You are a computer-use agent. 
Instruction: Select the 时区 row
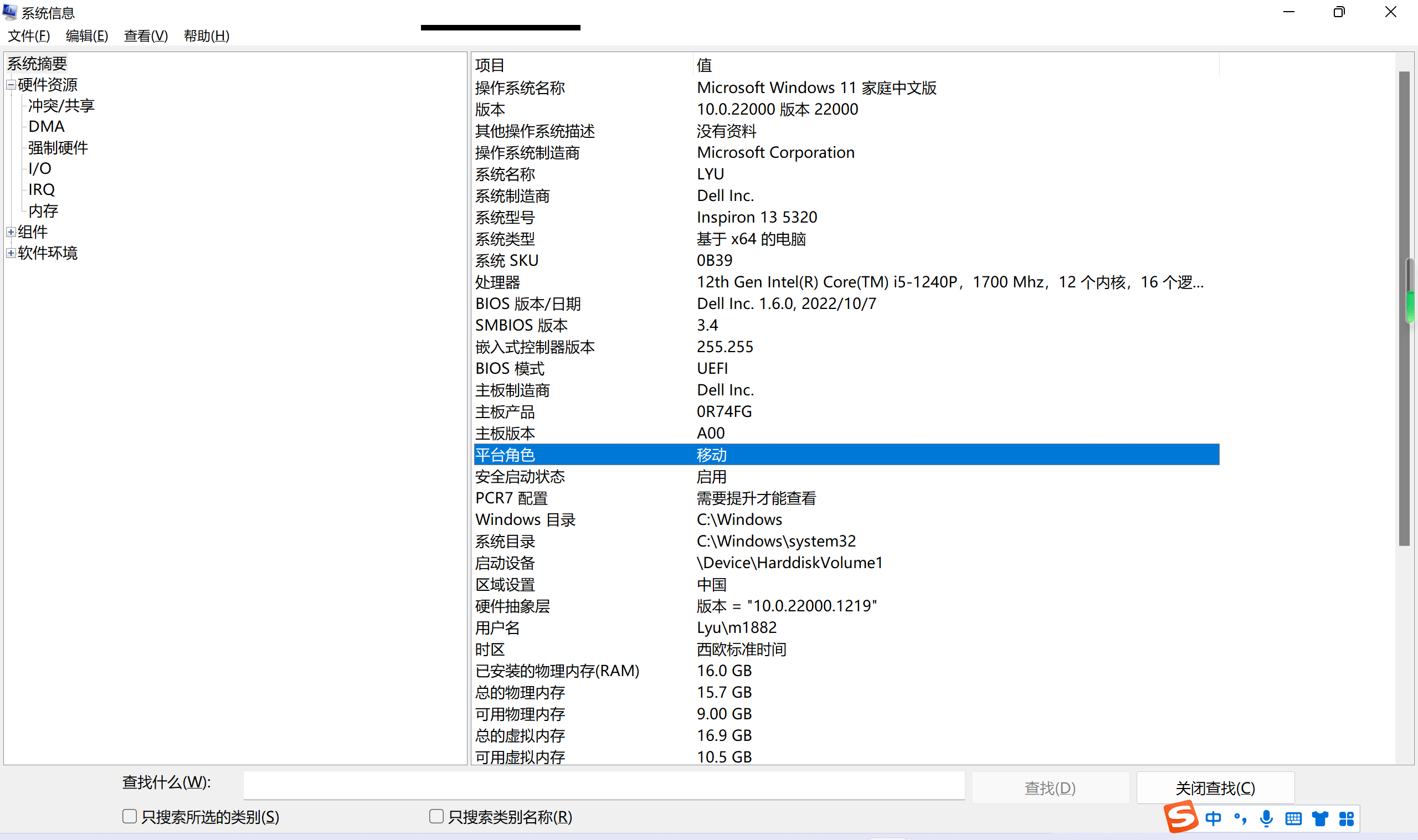click(x=846, y=650)
